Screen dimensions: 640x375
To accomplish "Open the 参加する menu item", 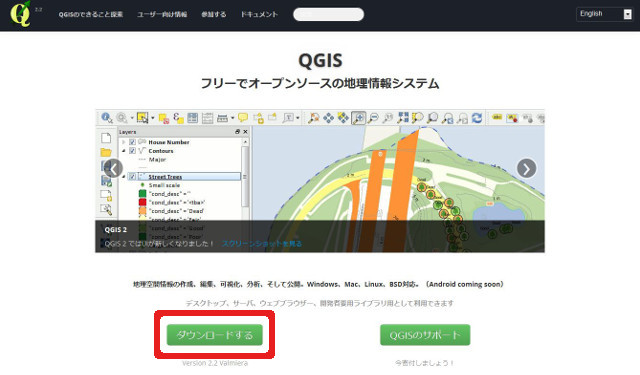I will coord(213,14).
